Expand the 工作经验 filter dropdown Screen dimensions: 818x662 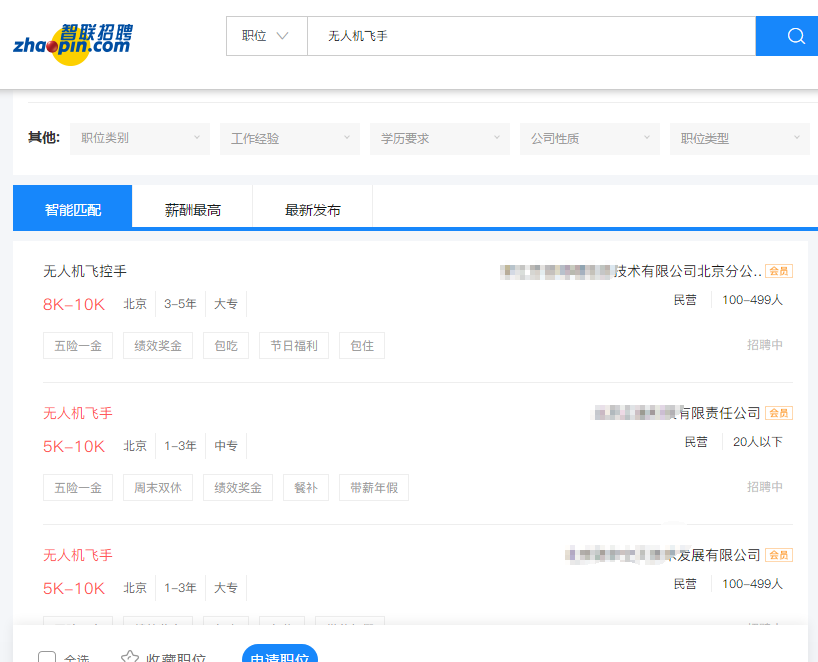point(290,139)
